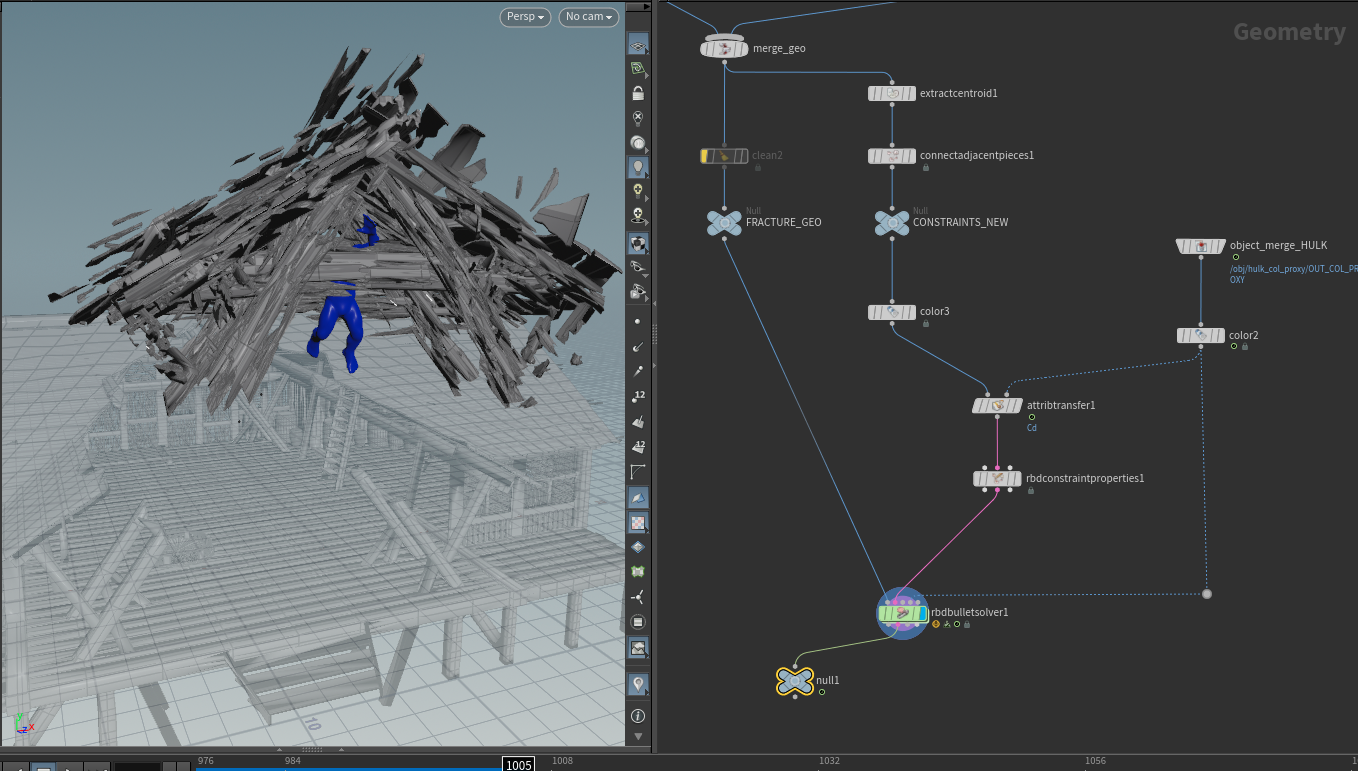Click the current frame 1005 field
Viewport: 1358px width, 771px height.
click(x=518, y=764)
